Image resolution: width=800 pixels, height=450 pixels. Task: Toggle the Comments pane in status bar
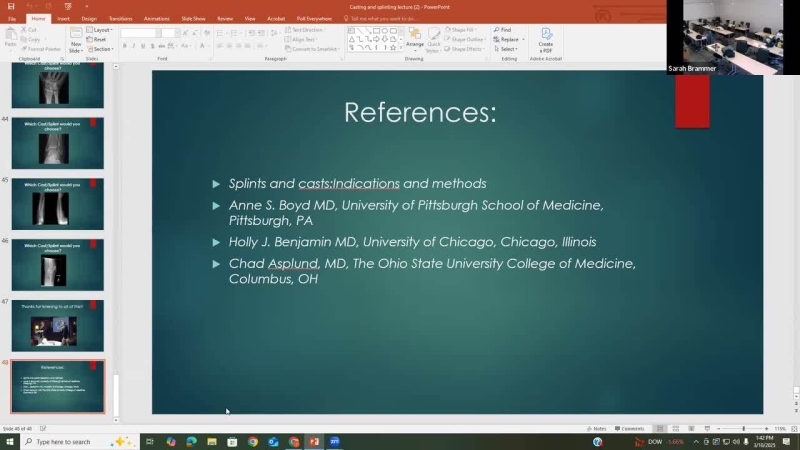point(631,428)
